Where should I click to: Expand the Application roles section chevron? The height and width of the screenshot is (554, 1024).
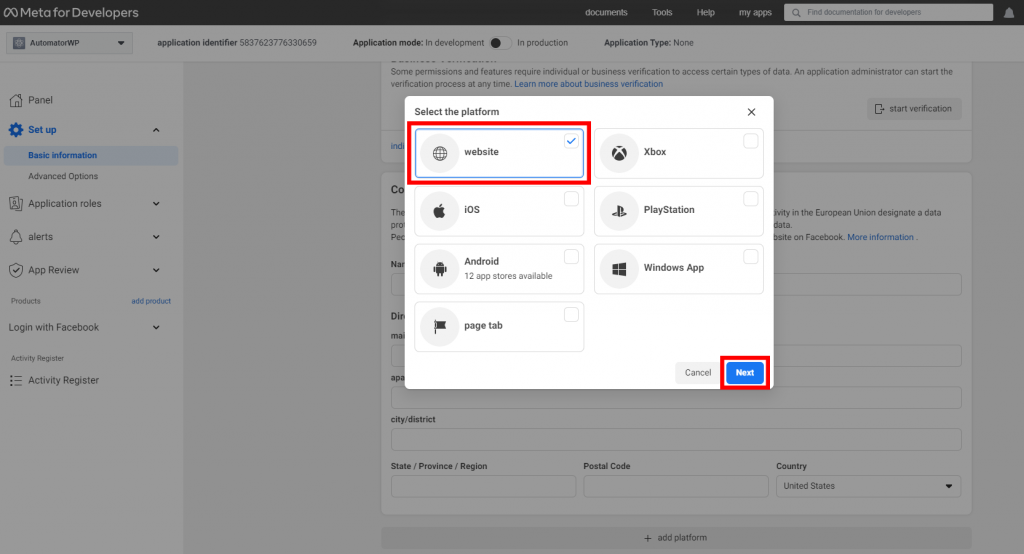pos(156,204)
